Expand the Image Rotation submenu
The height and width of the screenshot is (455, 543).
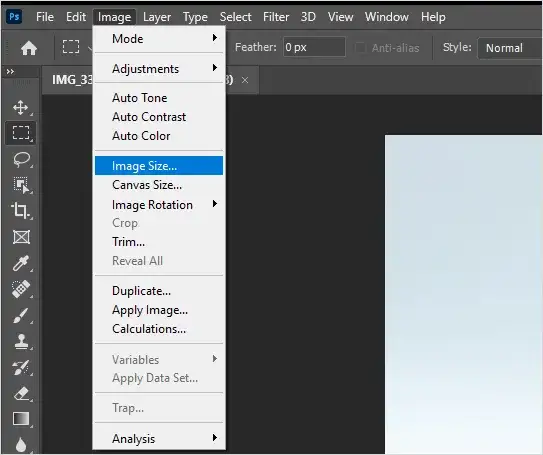tap(159, 204)
